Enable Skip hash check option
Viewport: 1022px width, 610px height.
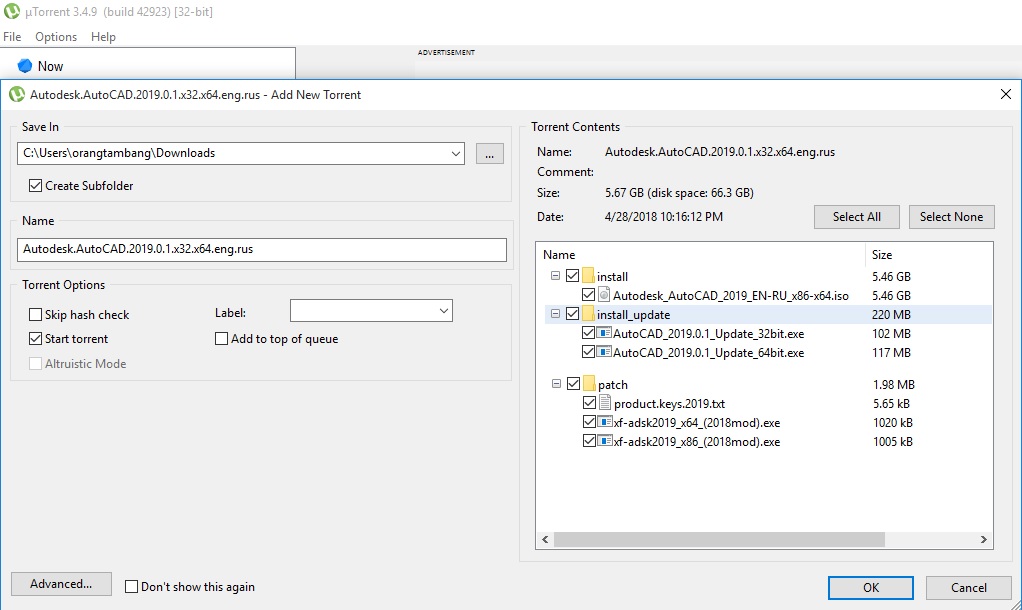(35, 315)
